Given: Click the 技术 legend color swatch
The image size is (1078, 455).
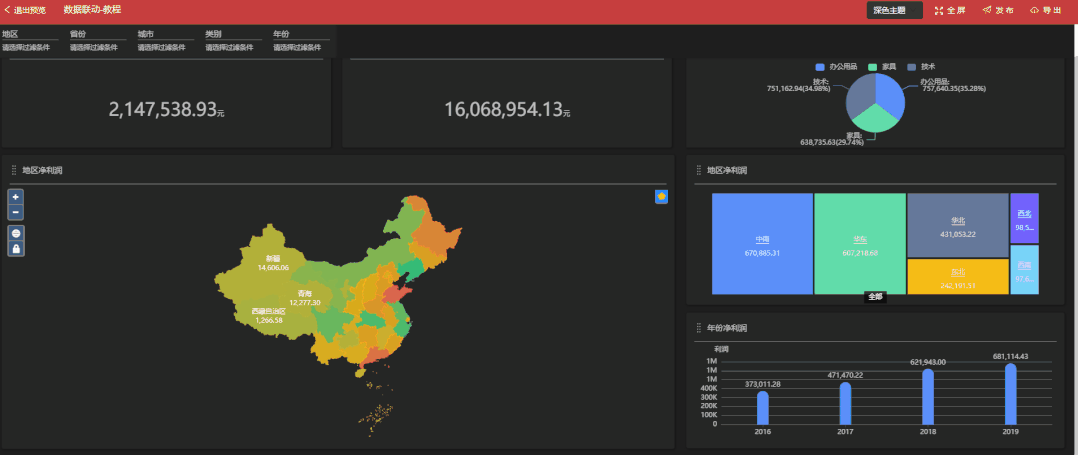Looking at the screenshot, I should [912, 66].
